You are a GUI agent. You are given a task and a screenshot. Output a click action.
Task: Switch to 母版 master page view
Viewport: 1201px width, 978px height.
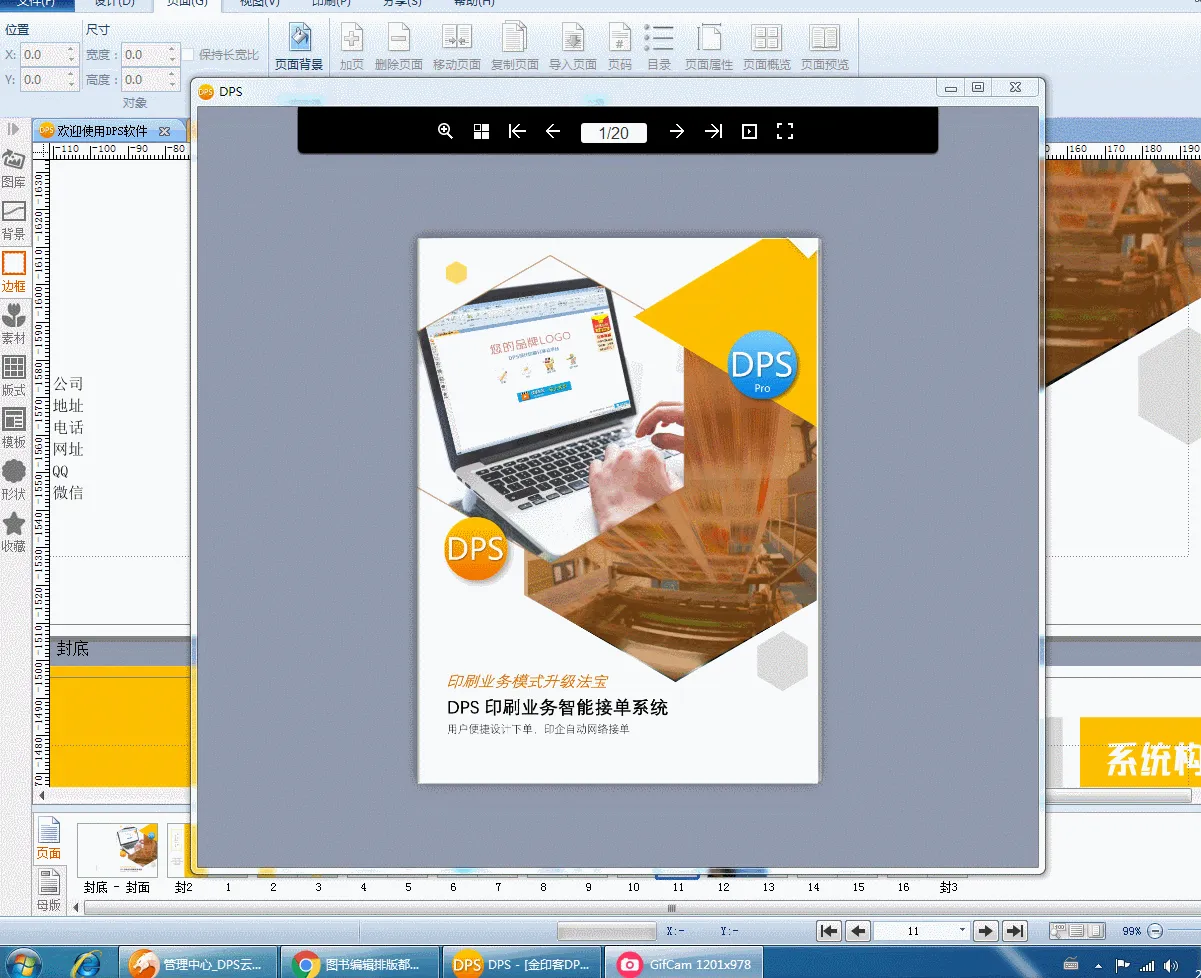(x=48, y=888)
